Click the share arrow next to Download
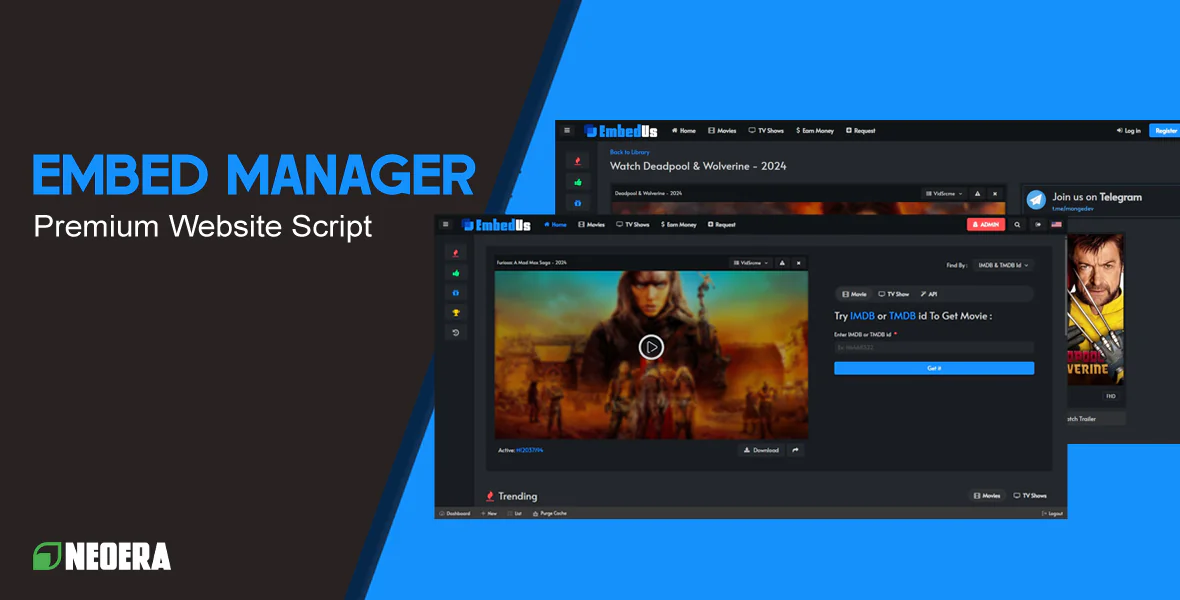 796,450
